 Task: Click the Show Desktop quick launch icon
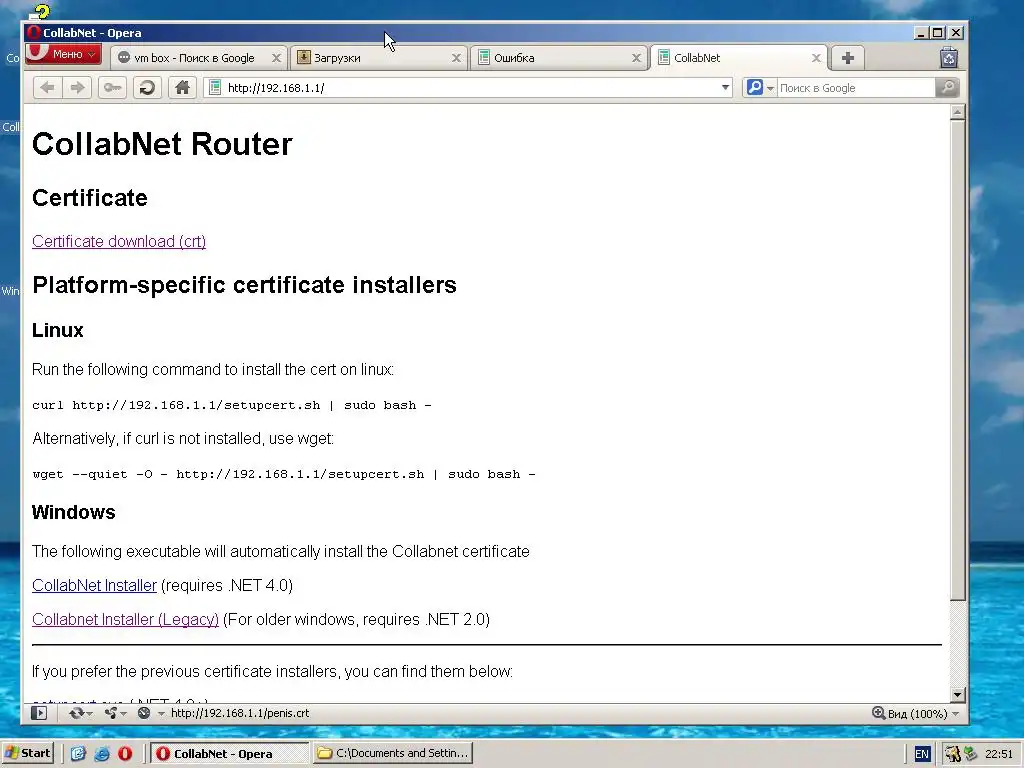(78, 754)
